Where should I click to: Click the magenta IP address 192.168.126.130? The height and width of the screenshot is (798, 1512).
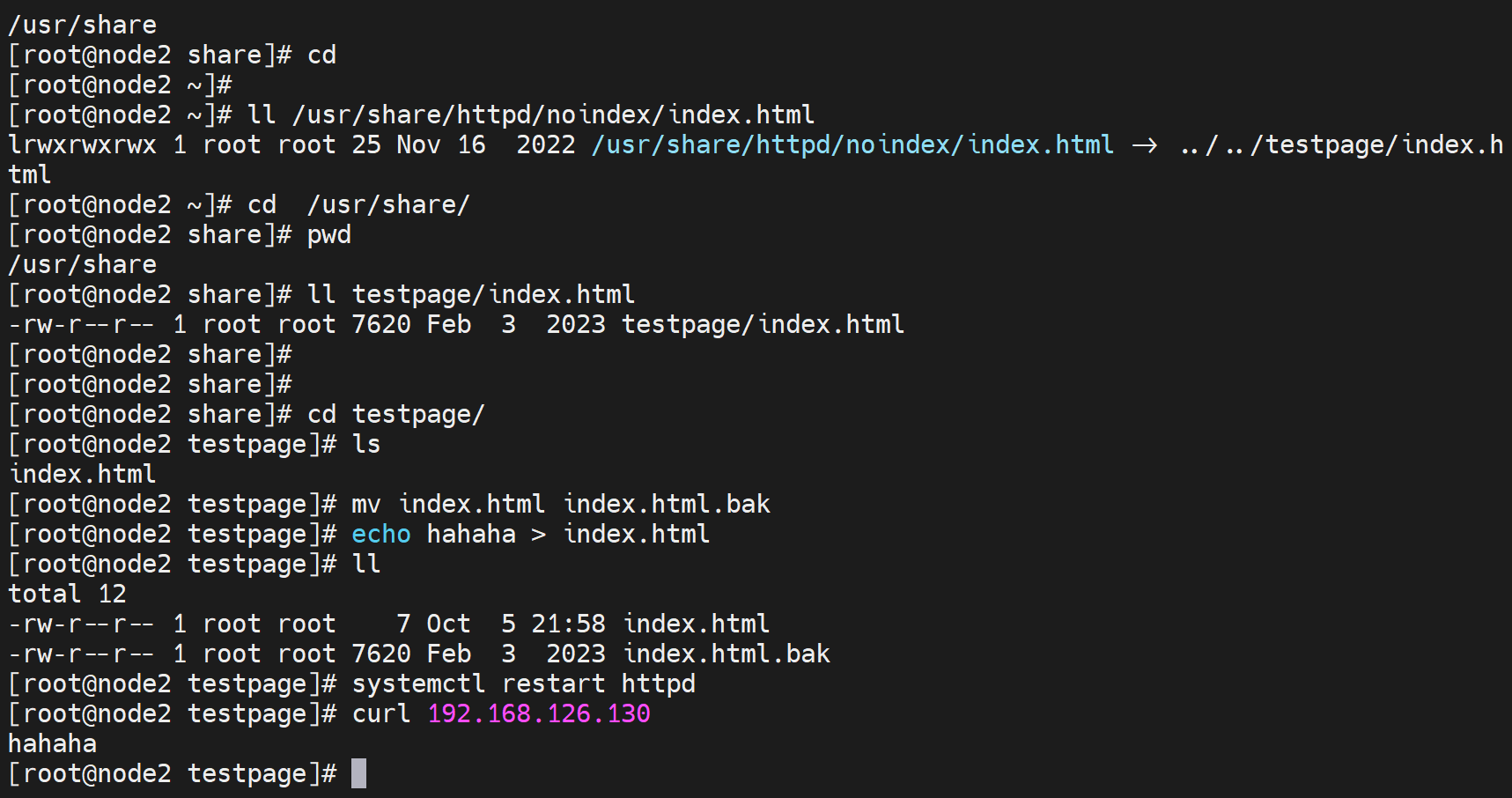click(x=538, y=713)
